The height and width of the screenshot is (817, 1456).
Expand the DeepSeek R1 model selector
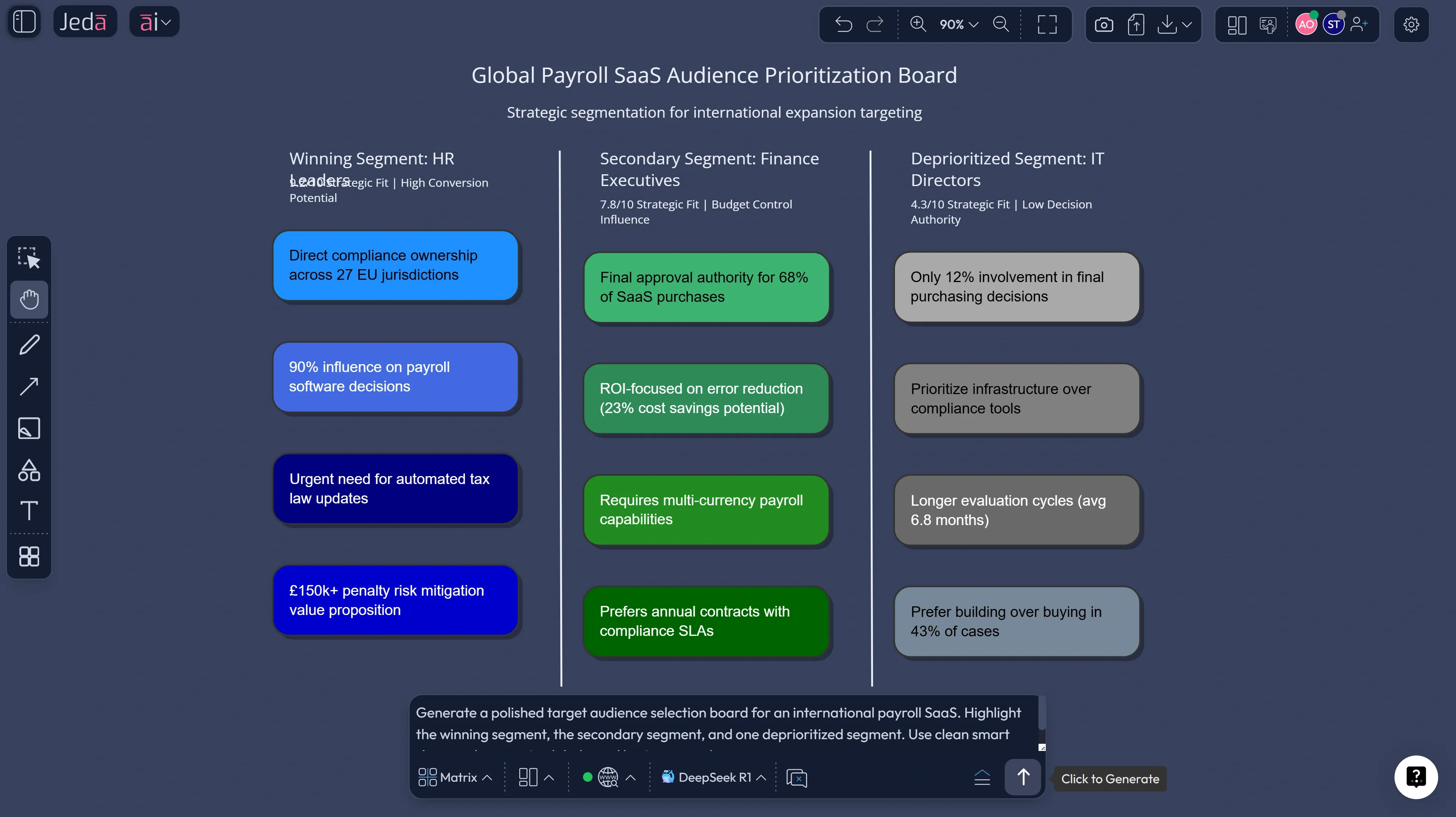point(713,777)
